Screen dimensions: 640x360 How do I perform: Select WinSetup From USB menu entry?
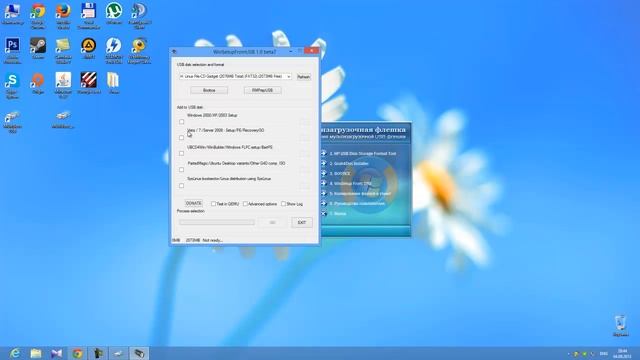(351, 184)
